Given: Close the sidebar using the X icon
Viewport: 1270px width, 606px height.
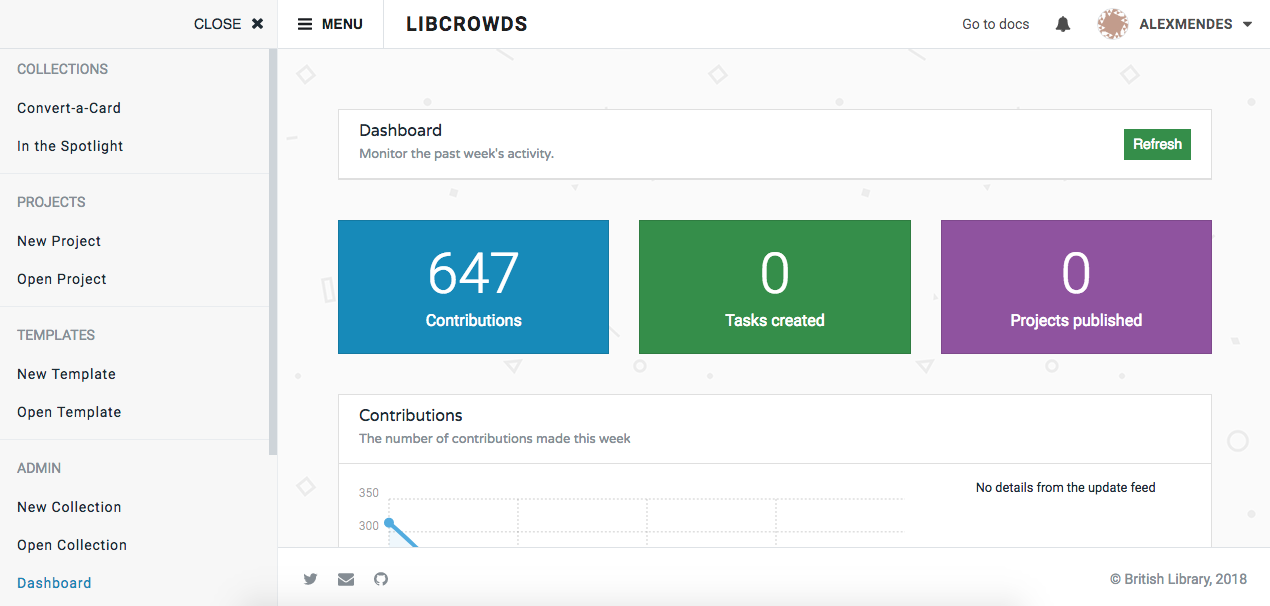Looking at the screenshot, I should pos(257,22).
